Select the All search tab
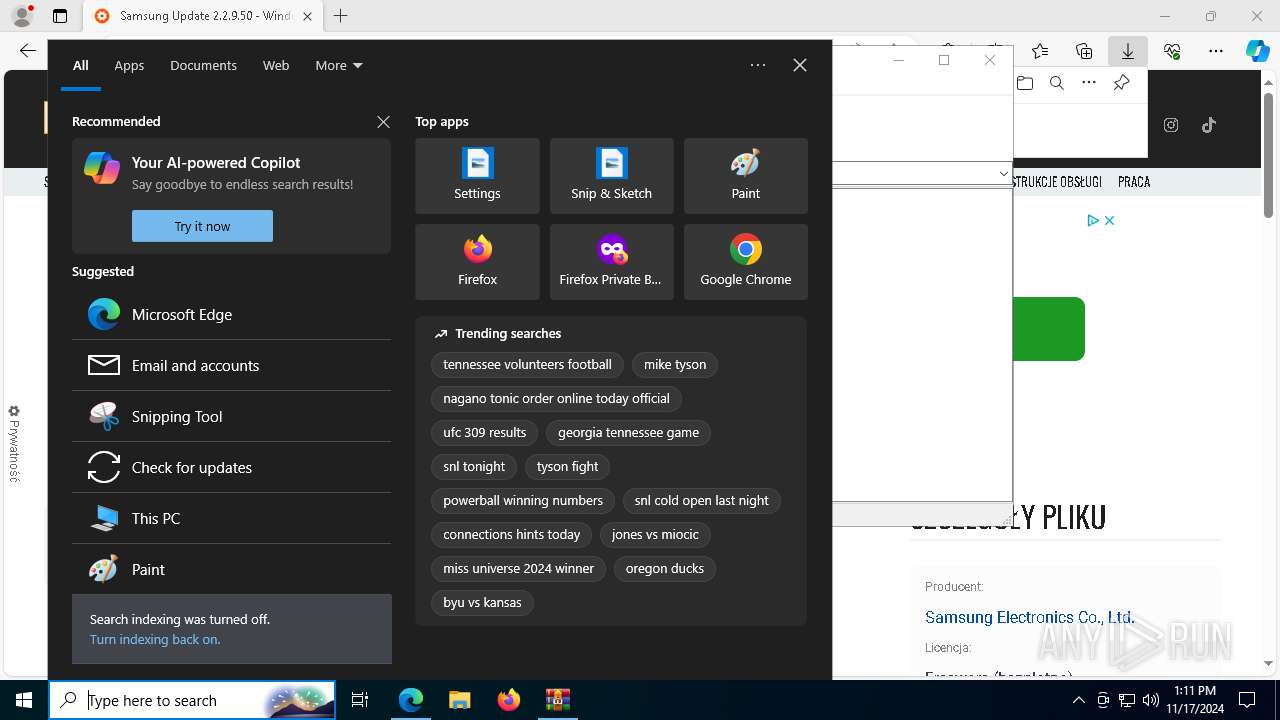This screenshot has width=1280, height=720. 81,65
